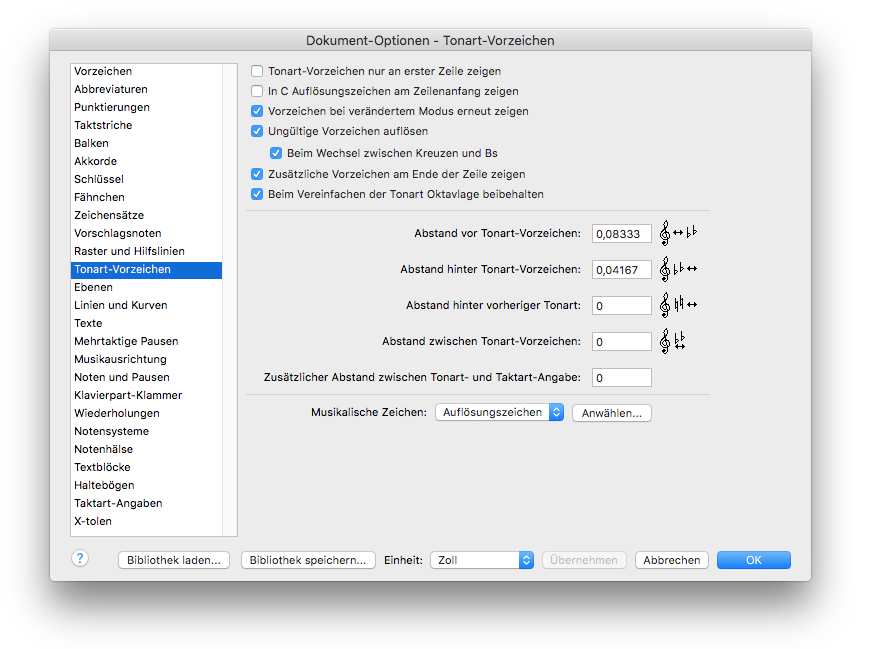Confirm with the blue OK button
The image size is (869, 649).
pyautogui.click(x=754, y=560)
